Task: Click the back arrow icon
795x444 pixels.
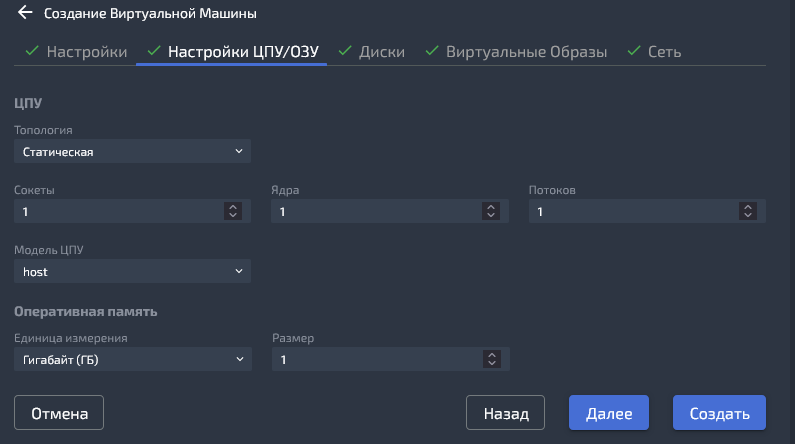Action: coord(25,14)
